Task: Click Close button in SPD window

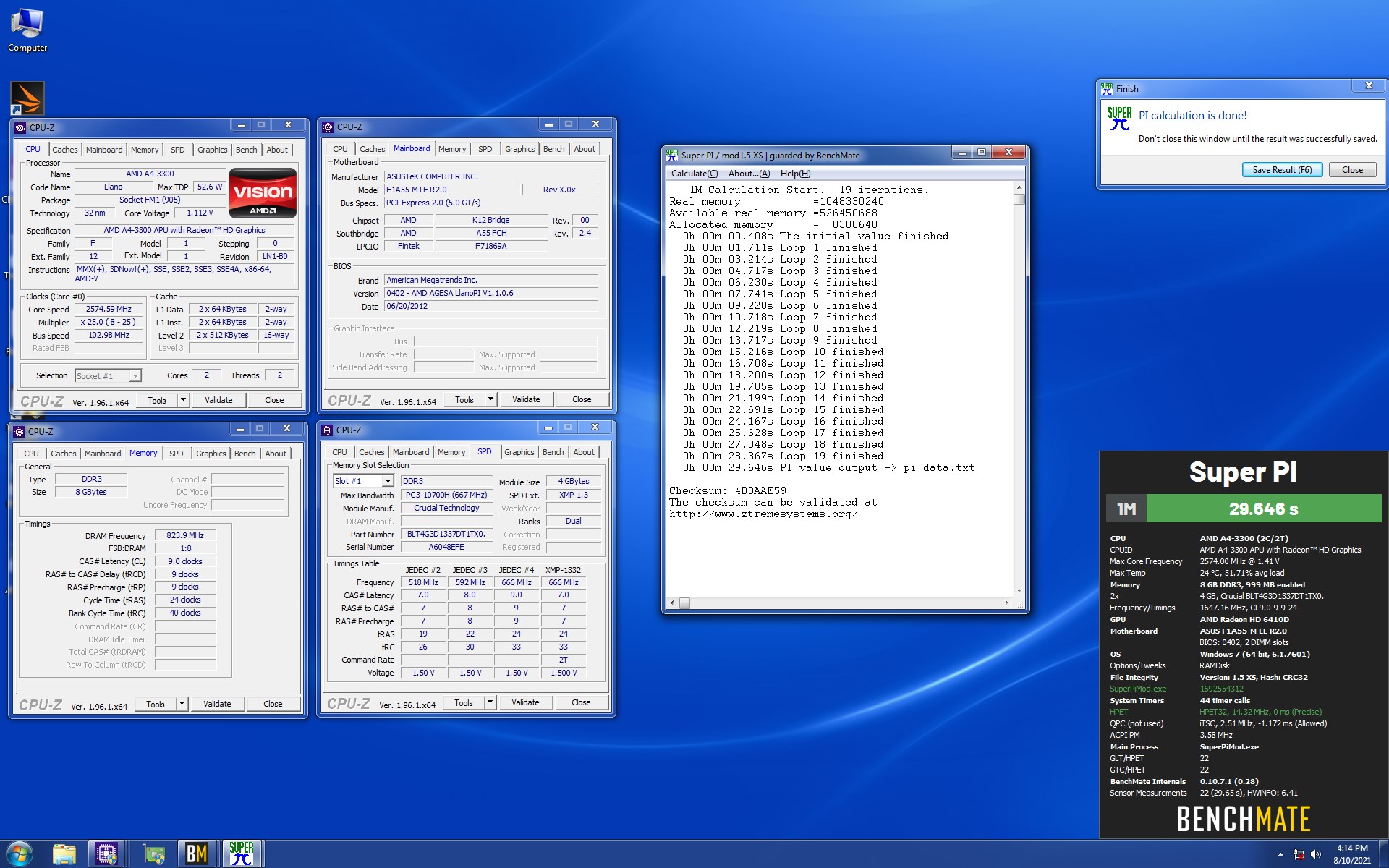Action: click(x=581, y=702)
